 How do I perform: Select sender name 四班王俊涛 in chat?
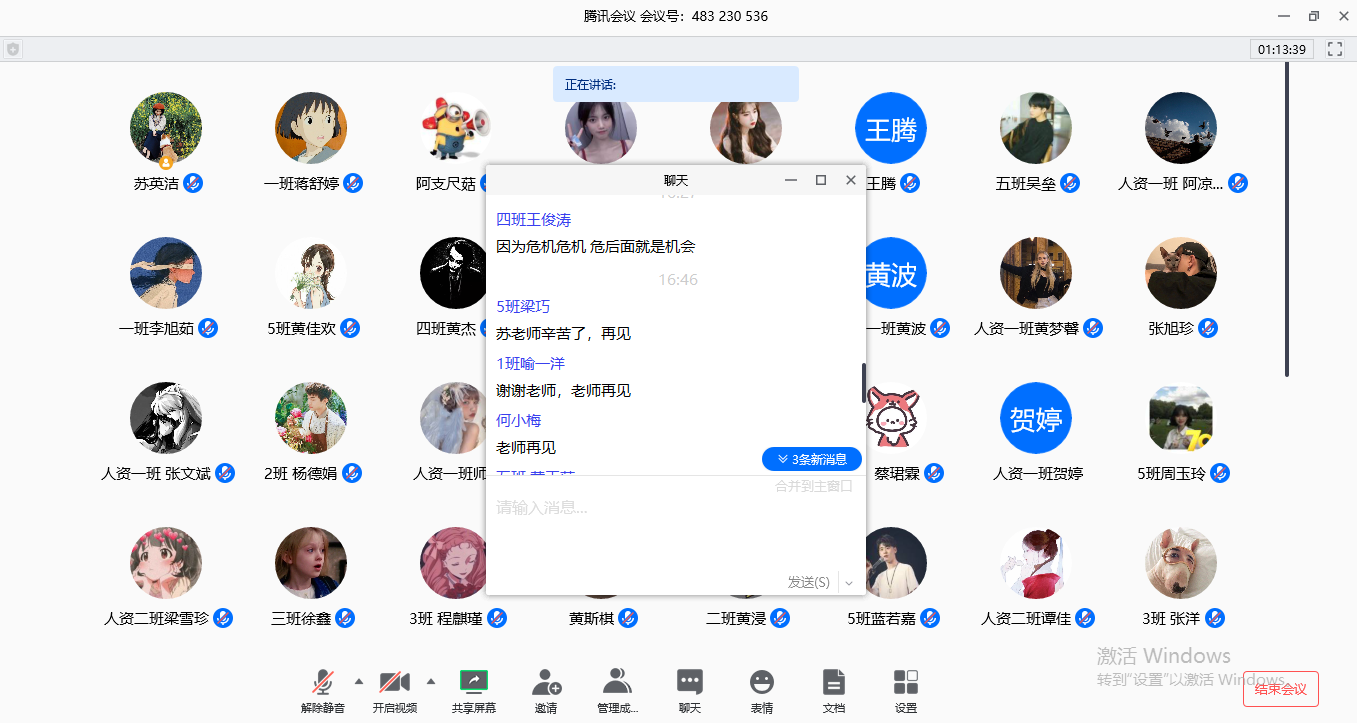[534, 220]
